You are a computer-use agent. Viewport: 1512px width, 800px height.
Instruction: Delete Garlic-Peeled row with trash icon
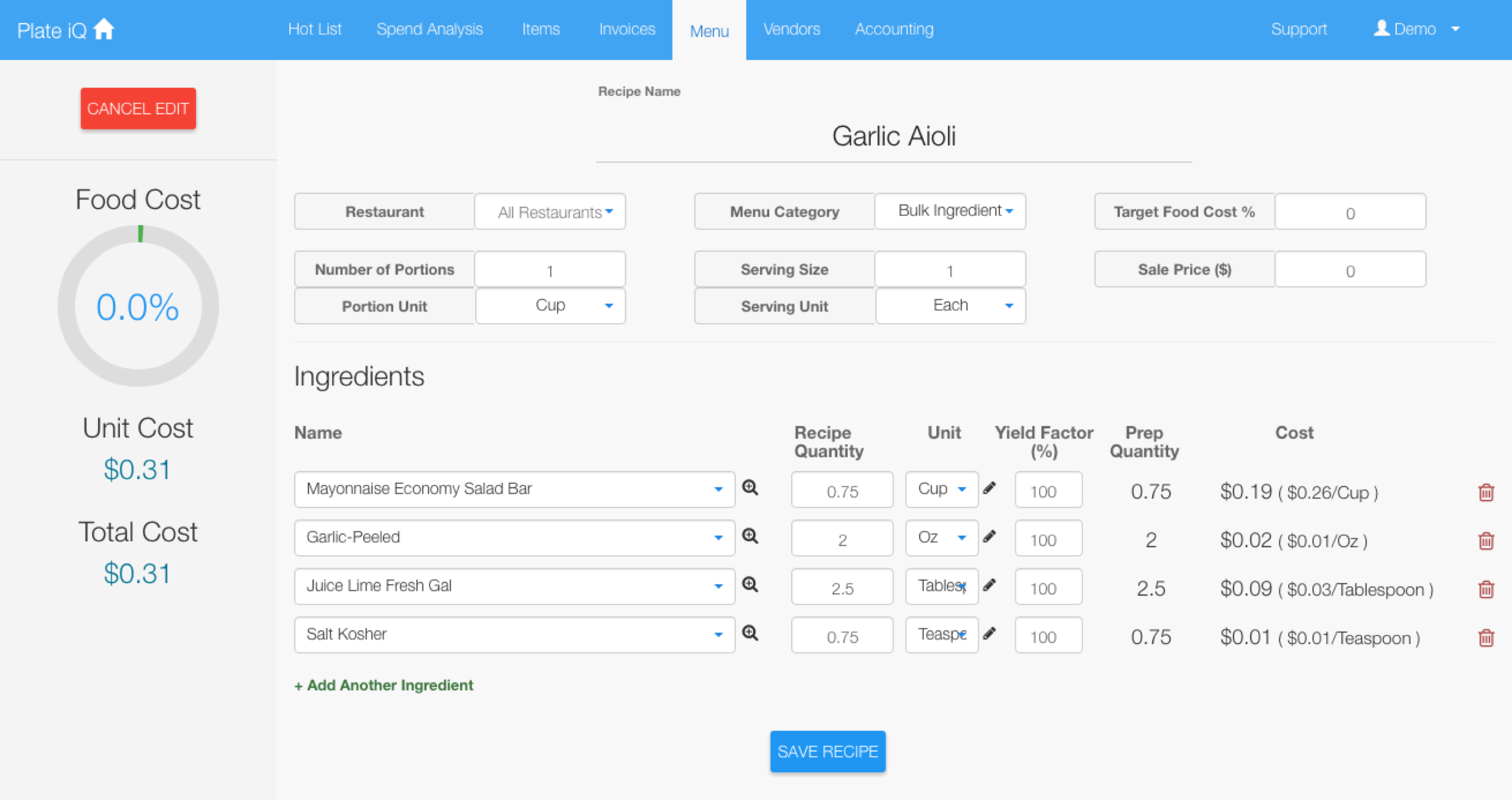pos(1486,541)
